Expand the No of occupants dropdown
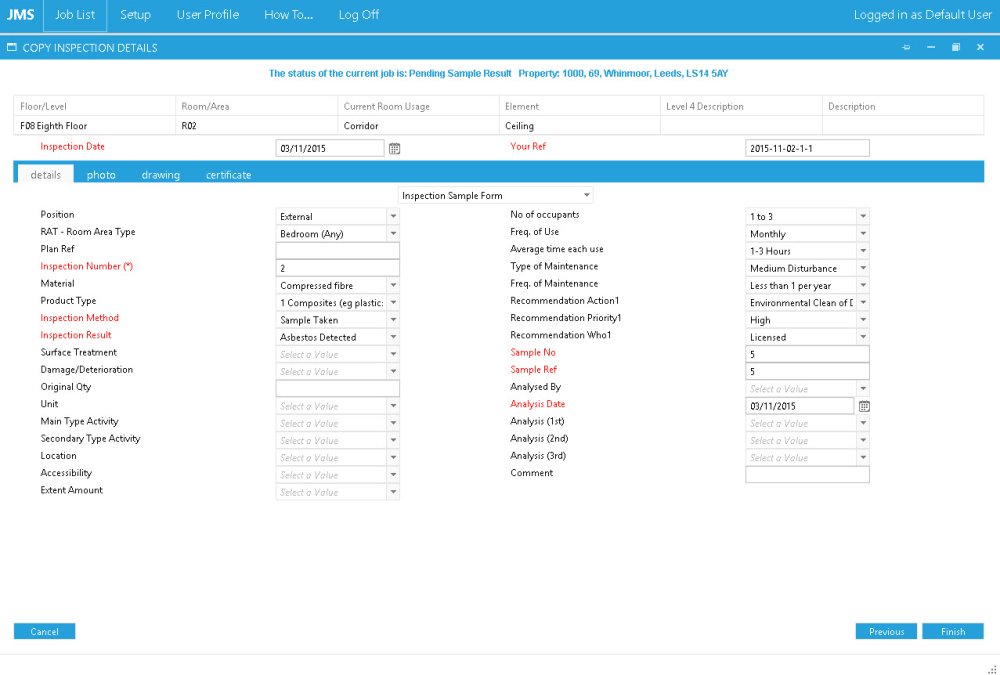This screenshot has width=1000, height=675. tap(863, 216)
